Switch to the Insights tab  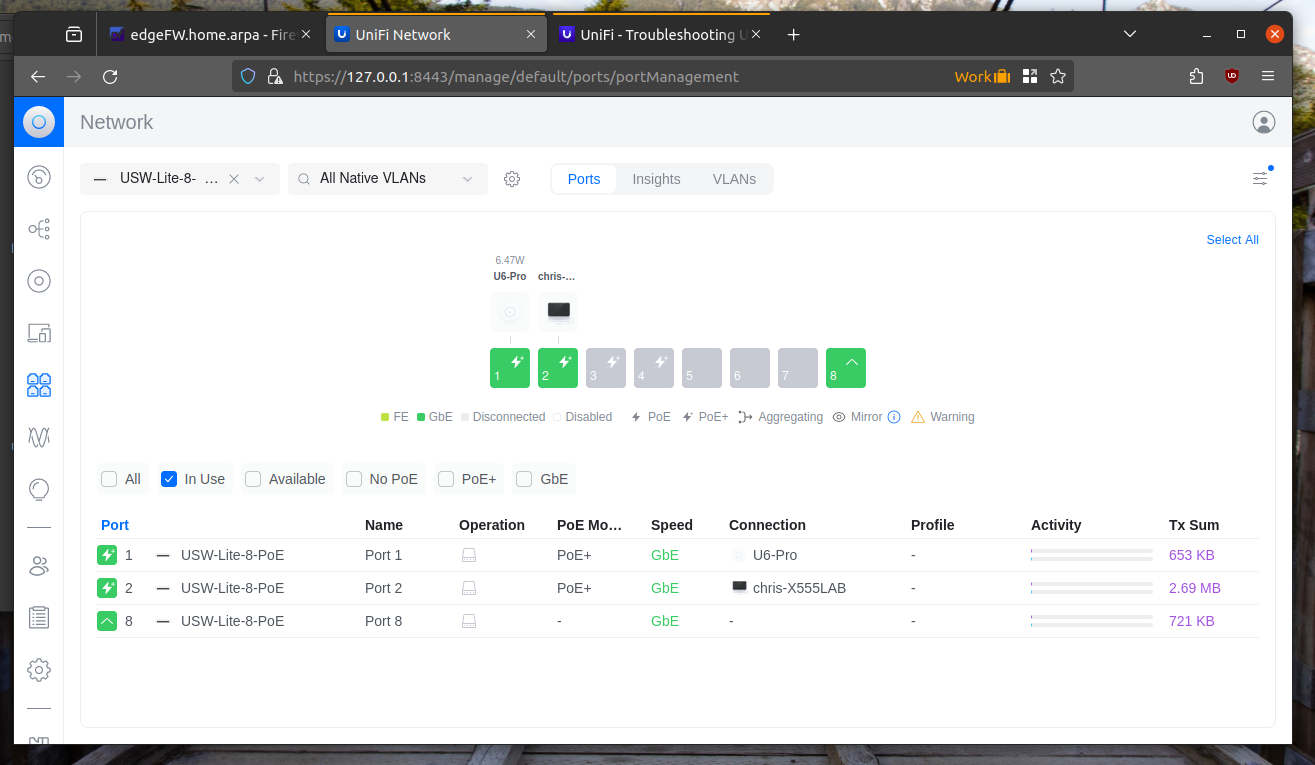tap(656, 179)
